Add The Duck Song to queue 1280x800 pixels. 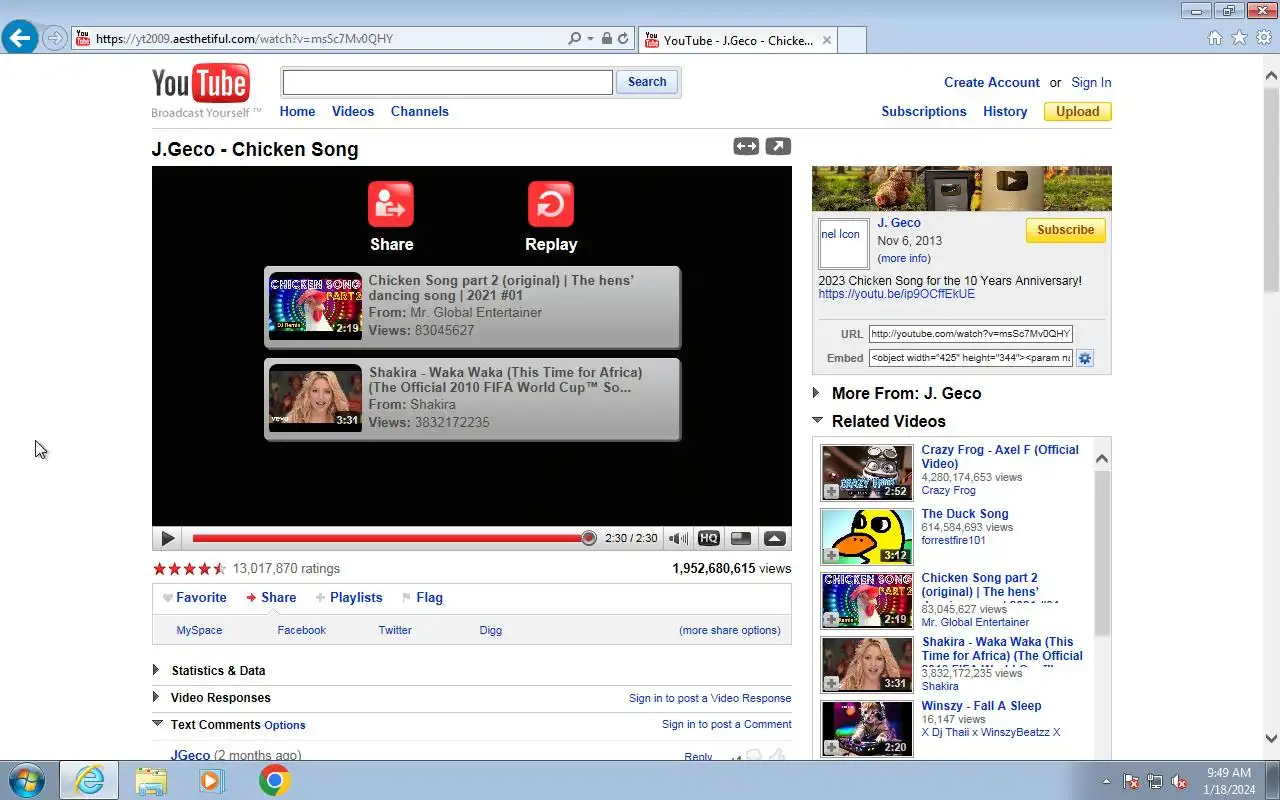pos(831,556)
